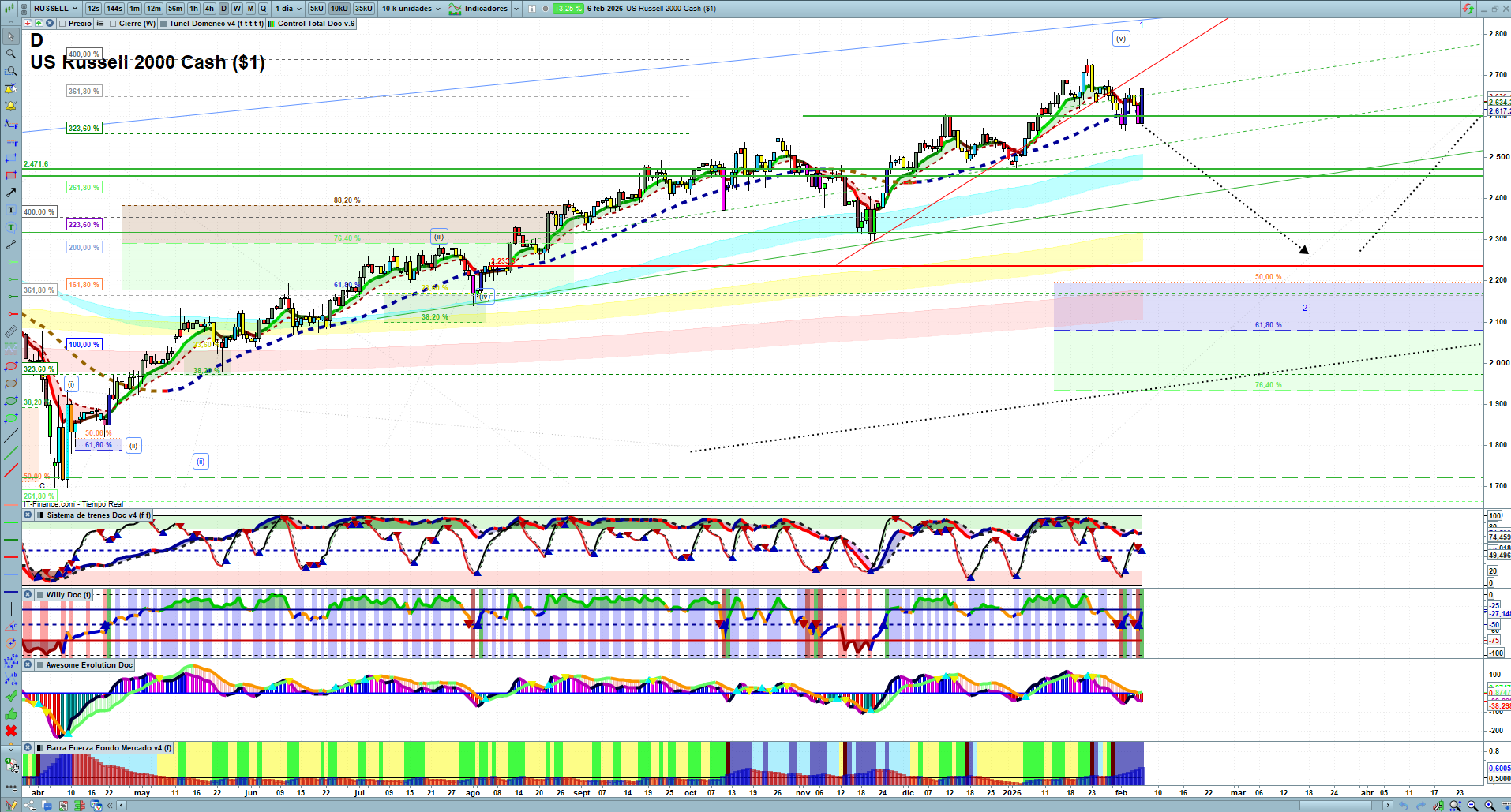Click the scrollbar right arrow
The width and height of the screenshot is (1511, 812).
pyautogui.click(x=1388, y=806)
